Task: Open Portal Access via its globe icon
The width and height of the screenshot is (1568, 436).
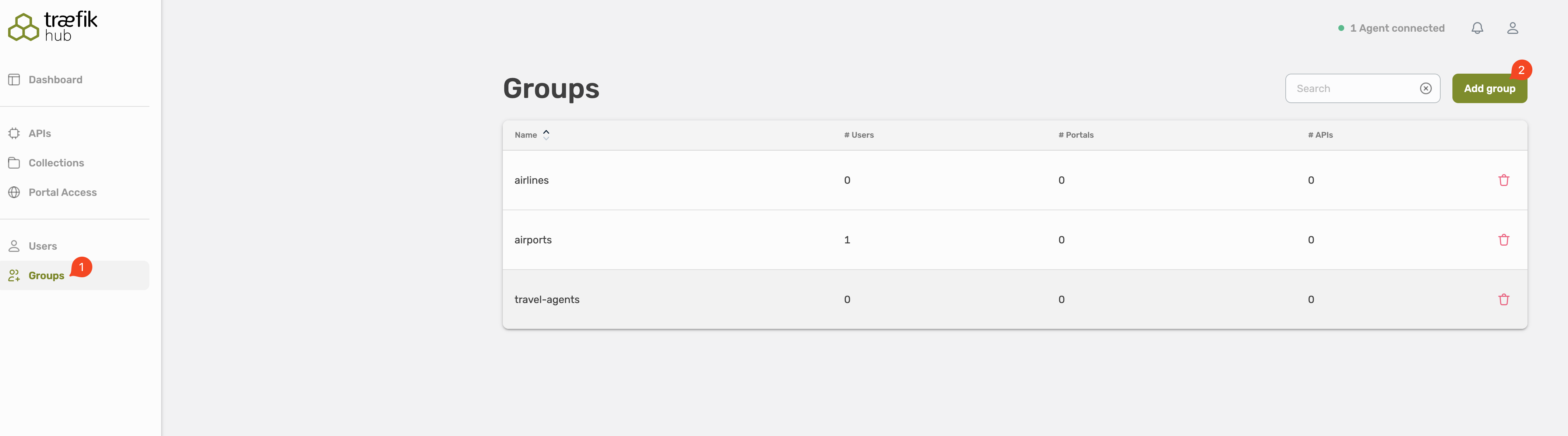Action: 14,192
